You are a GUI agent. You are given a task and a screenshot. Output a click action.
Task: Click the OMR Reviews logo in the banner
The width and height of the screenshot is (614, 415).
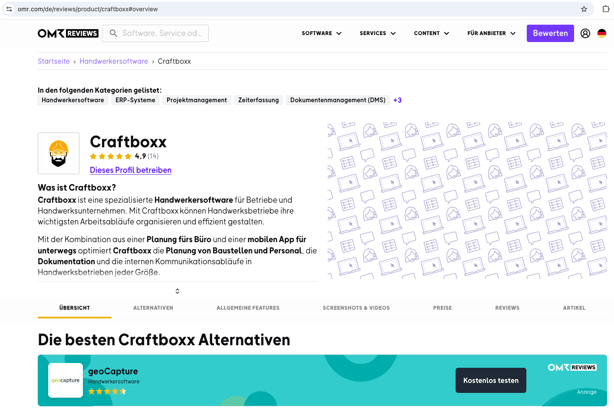coord(572,367)
